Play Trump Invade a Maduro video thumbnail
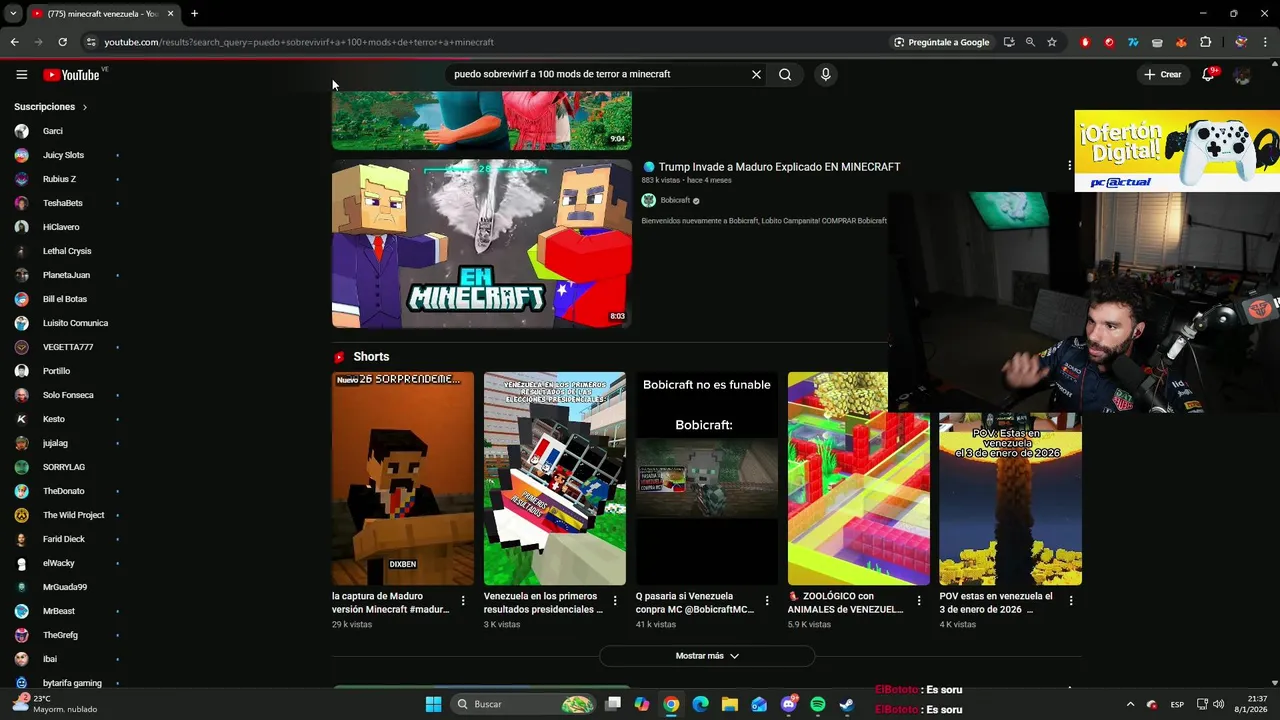1280x720 pixels. point(482,244)
